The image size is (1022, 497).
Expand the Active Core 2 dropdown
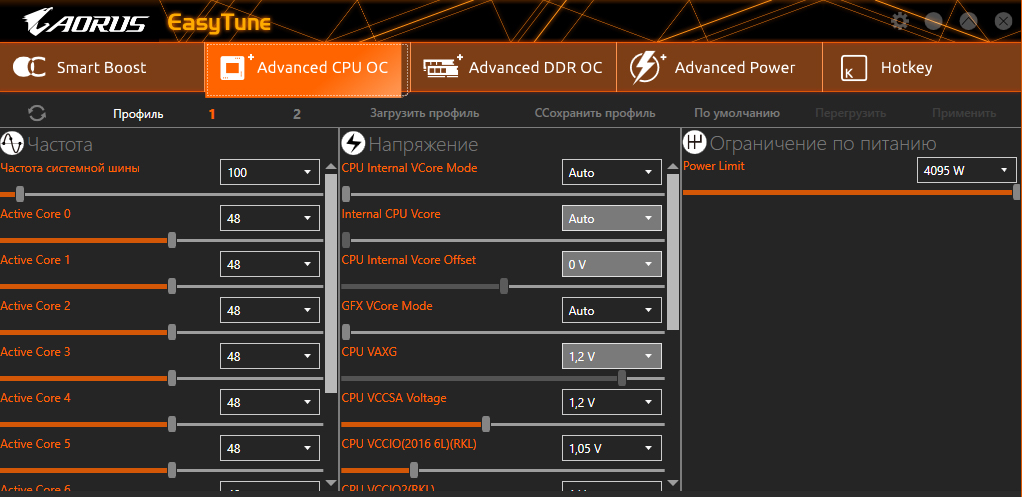[270, 310]
